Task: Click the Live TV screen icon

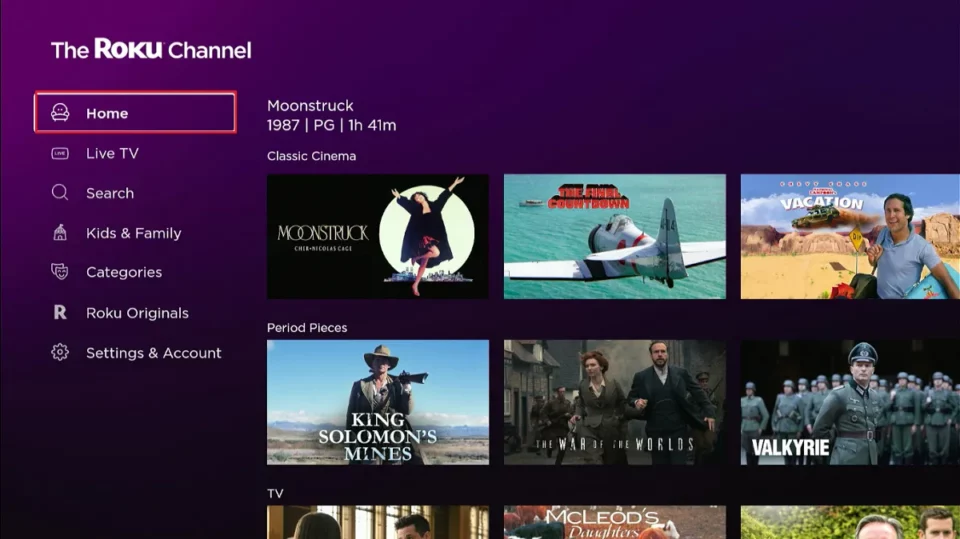Action: [x=60, y=153]
